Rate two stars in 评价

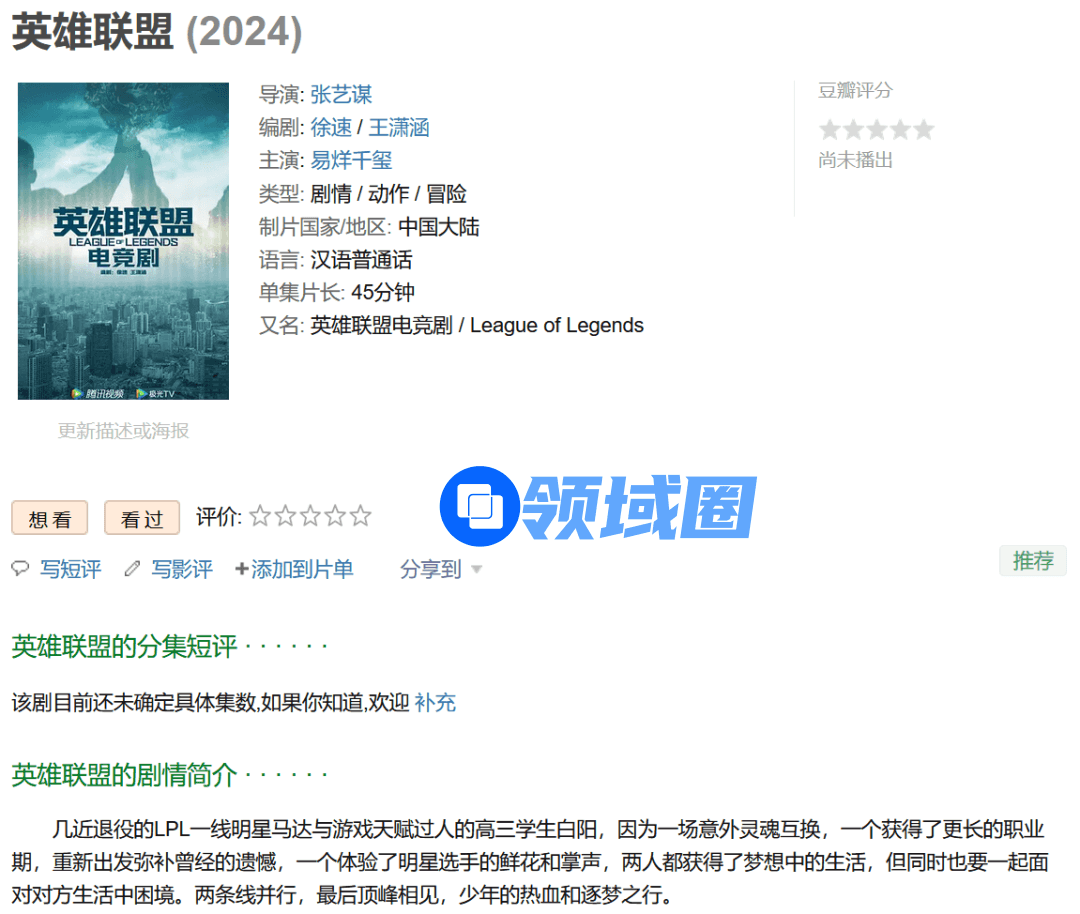click(286, 516)
